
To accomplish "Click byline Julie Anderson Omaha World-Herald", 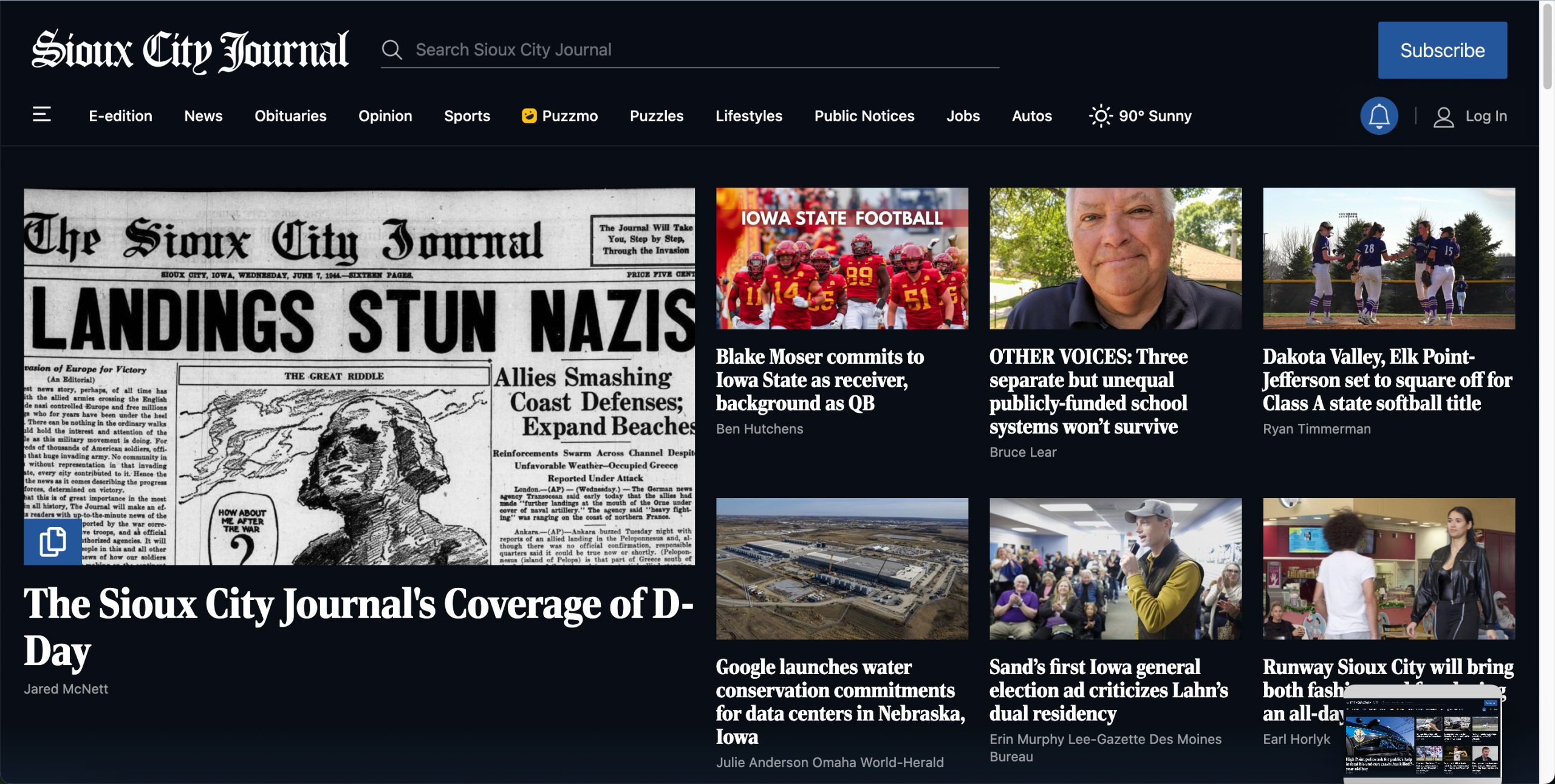I will coord(830,763).
